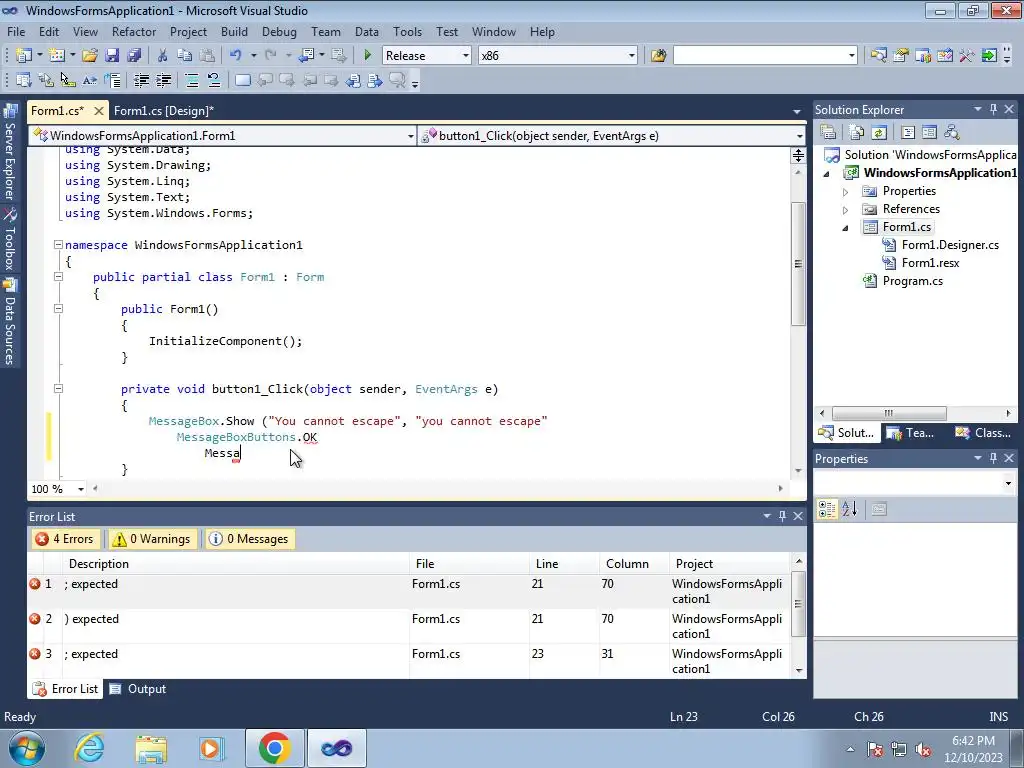This screenshot has height=768, width=1024.
Task: Click the Find in Files icon
Action: (x=658, y=56)
